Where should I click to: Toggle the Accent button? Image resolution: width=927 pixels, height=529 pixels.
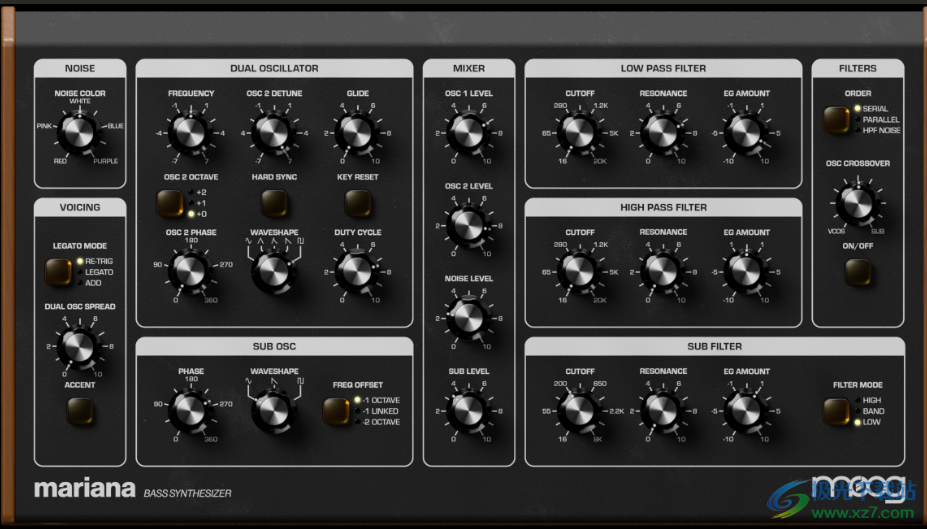tap(80, 411)
